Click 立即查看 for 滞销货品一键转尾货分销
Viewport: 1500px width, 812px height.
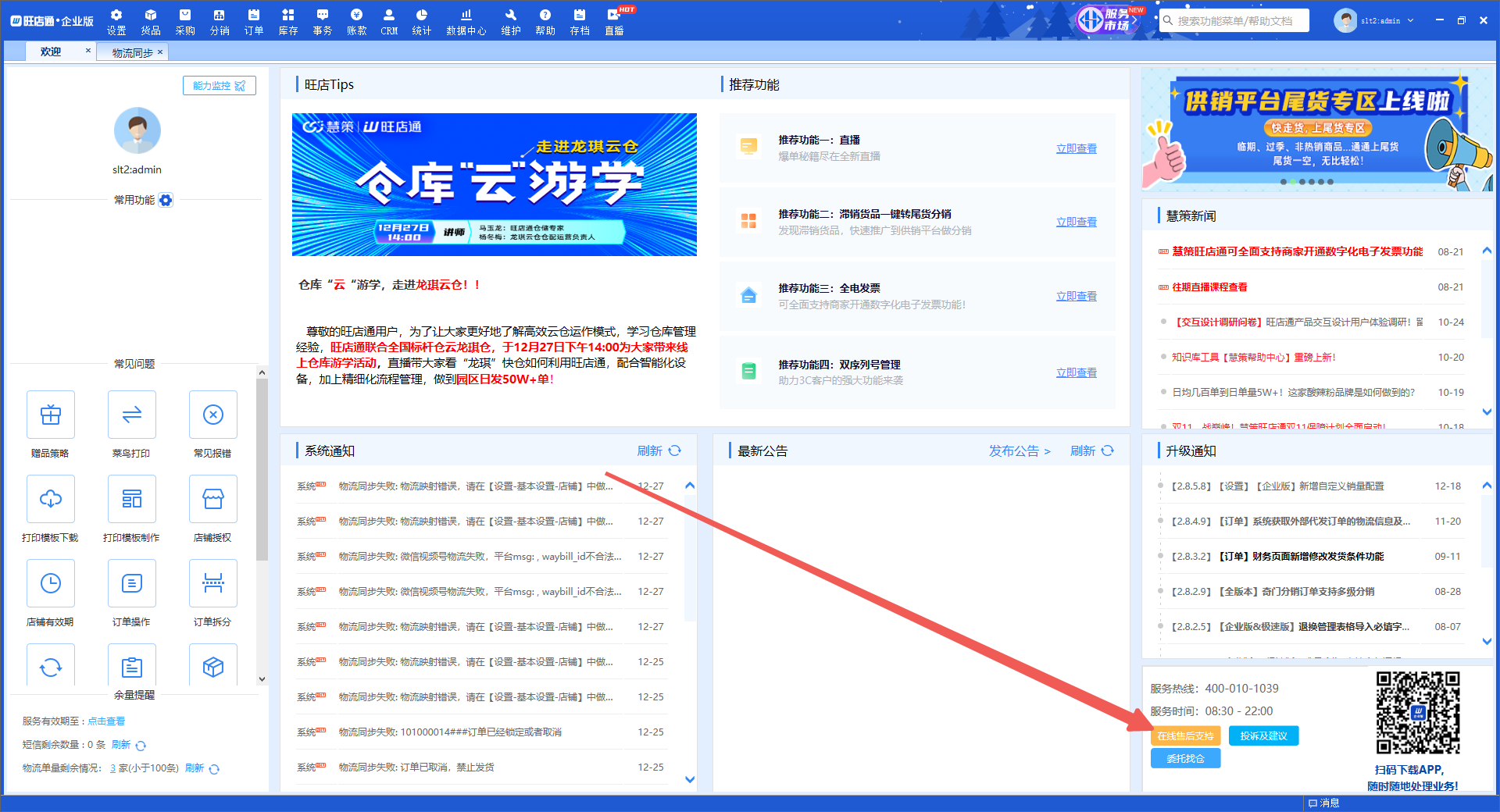[x=1076, y=222]
